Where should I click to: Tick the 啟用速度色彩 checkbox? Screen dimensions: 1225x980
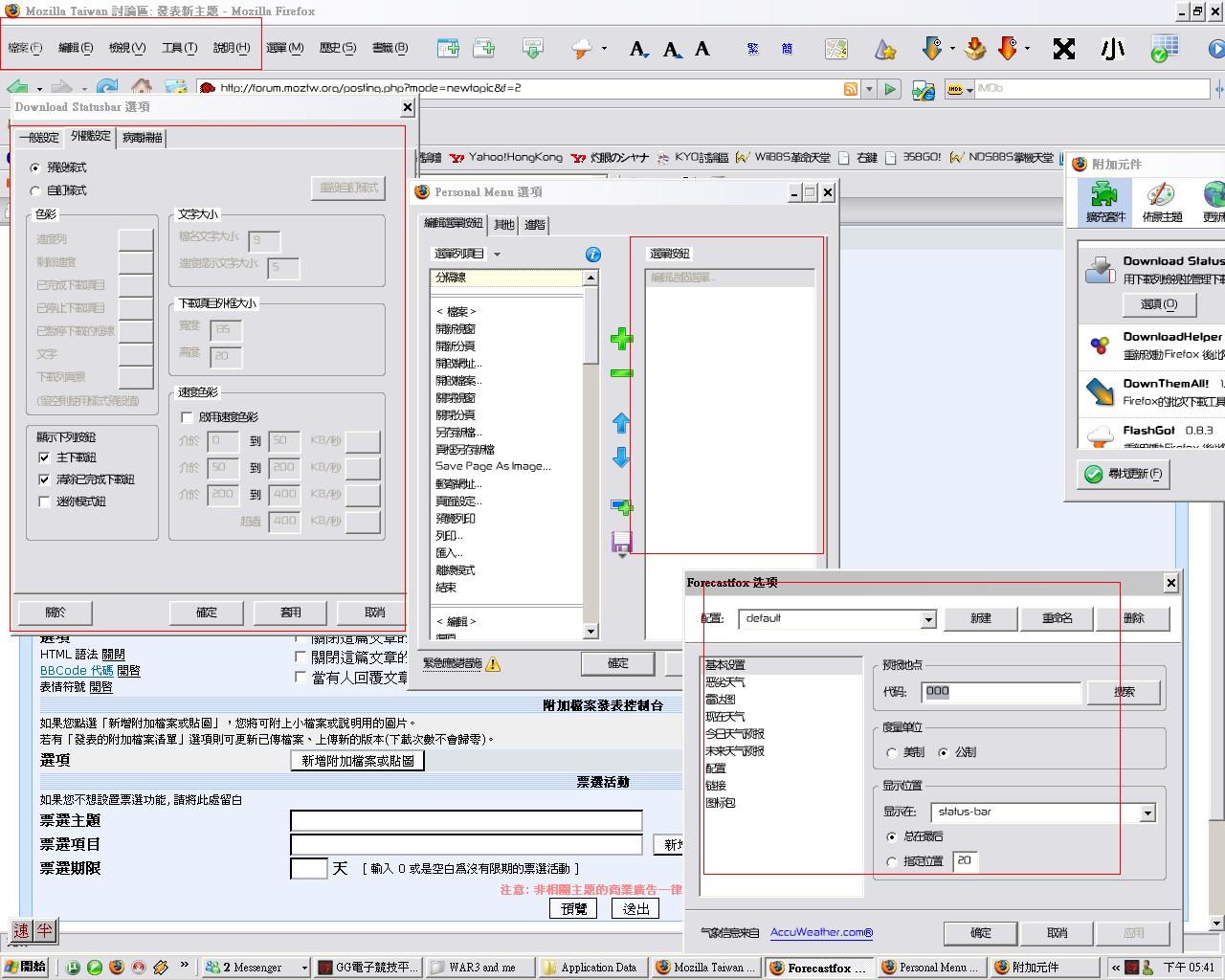(x=188, y=417)
